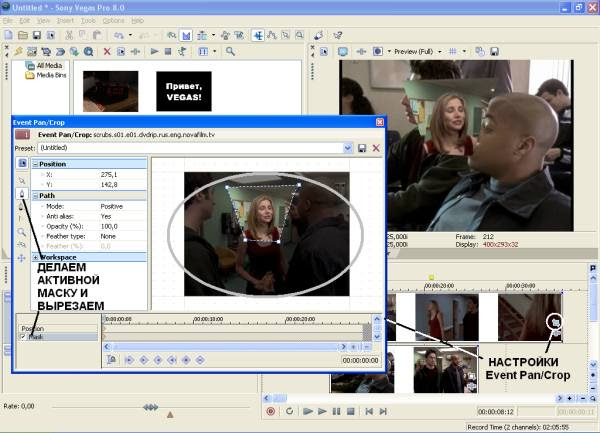Select Media Bins folder in the tree
This screenshot has height=433, width=600.
pos(51,75)
